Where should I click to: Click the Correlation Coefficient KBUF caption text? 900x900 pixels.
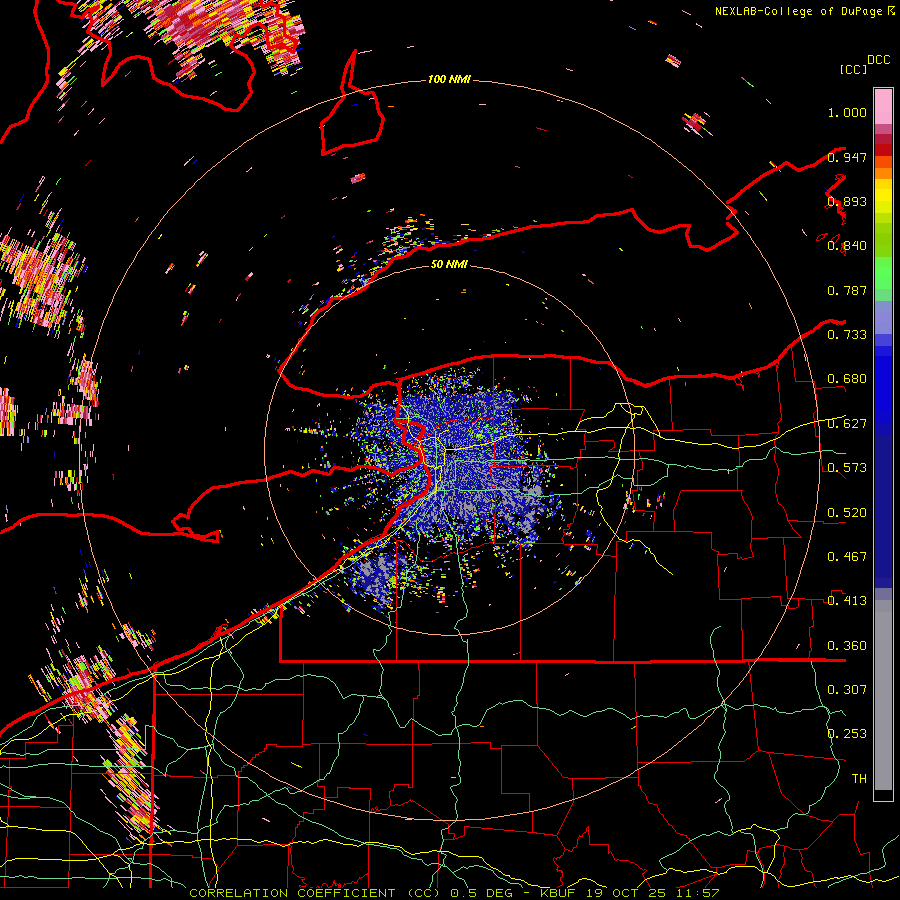point(453,893)
